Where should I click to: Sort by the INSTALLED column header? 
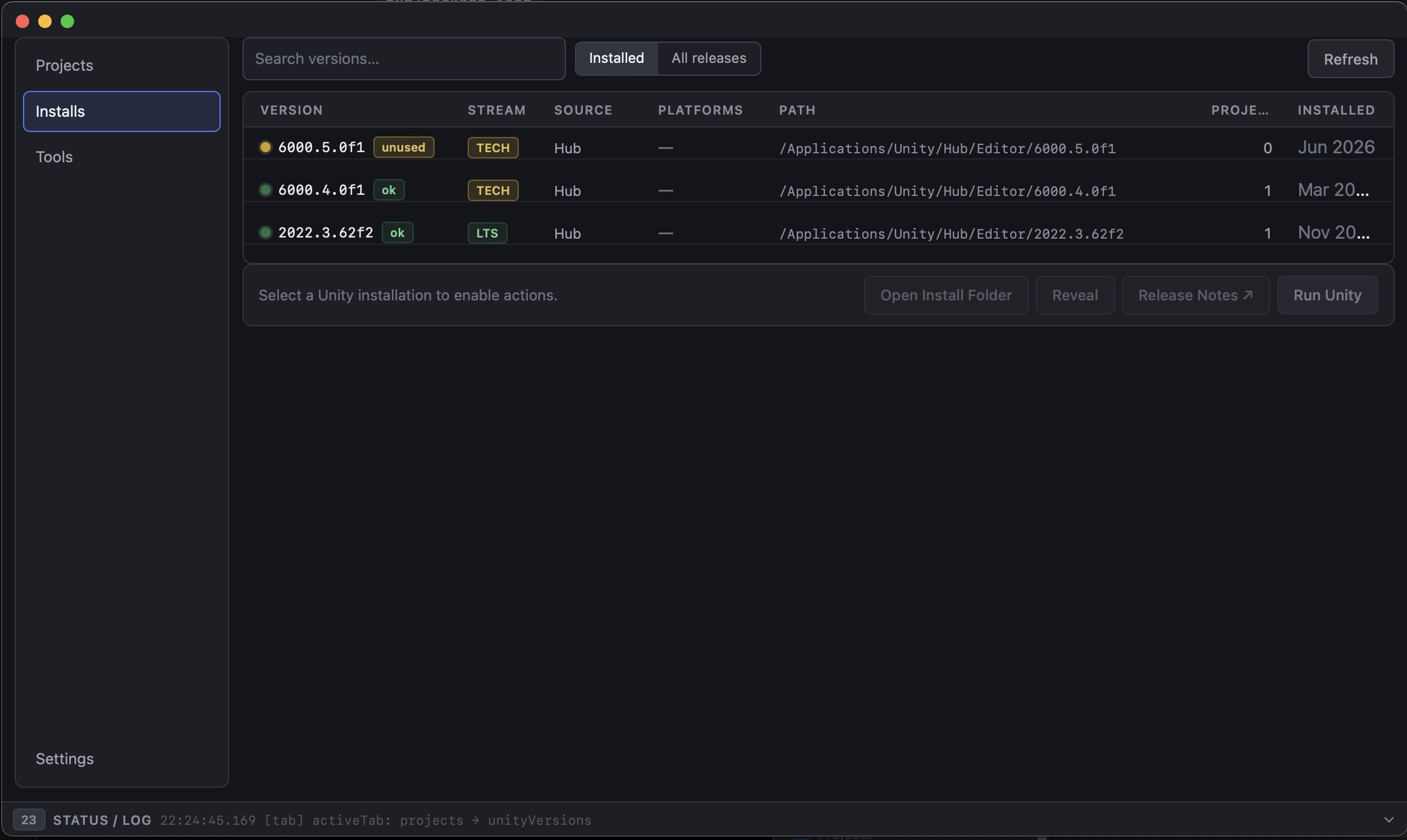tap(1336, 110)
